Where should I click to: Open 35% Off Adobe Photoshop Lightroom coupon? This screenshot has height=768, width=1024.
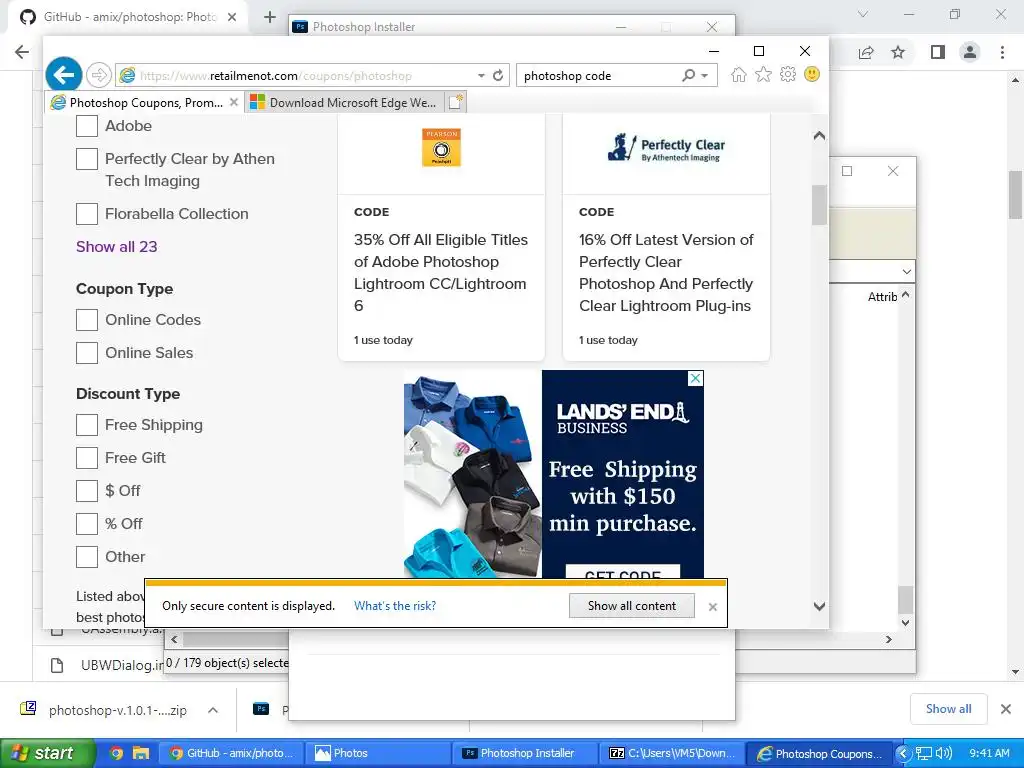pyautogui.click(x=440, y=273)
